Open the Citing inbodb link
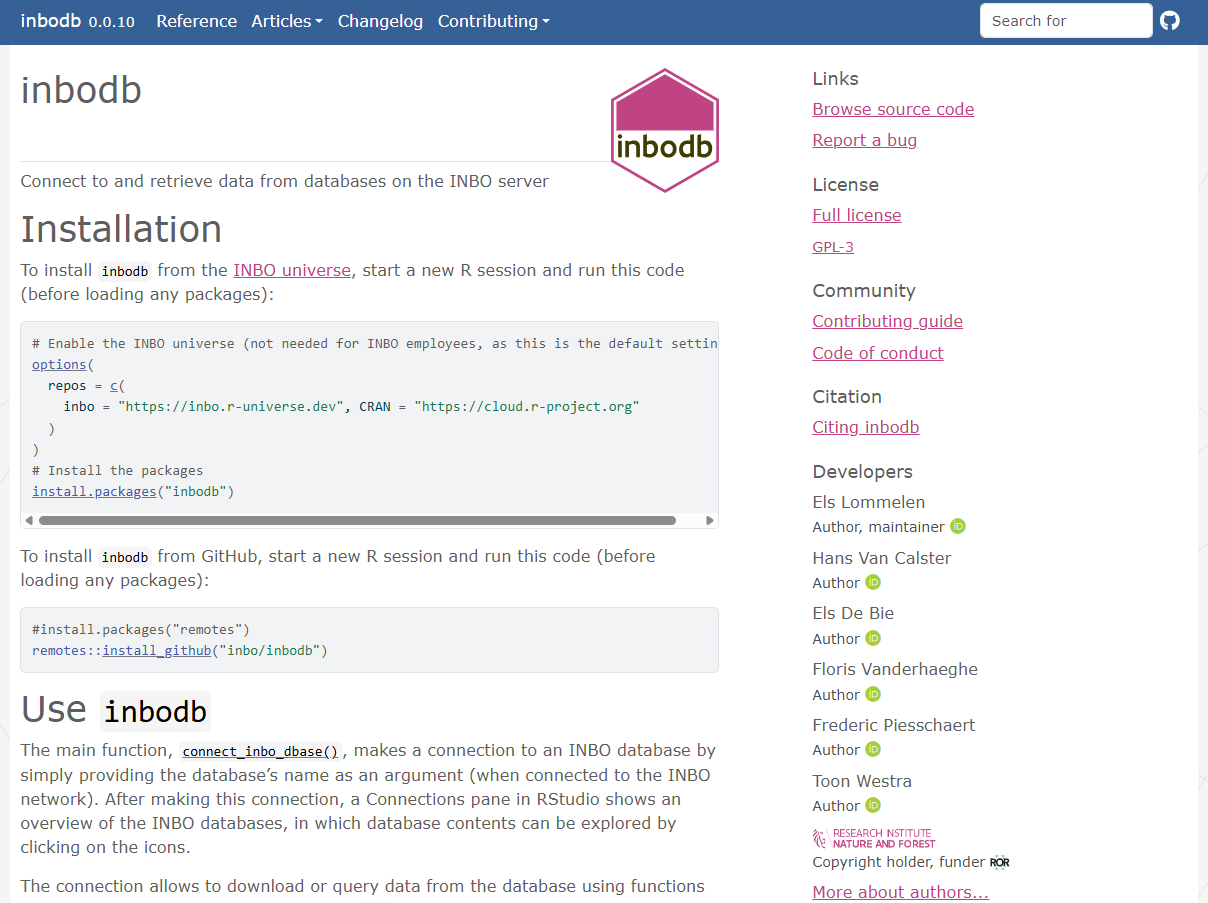Screen dimensions: 1208x903 tap(866, 427)
